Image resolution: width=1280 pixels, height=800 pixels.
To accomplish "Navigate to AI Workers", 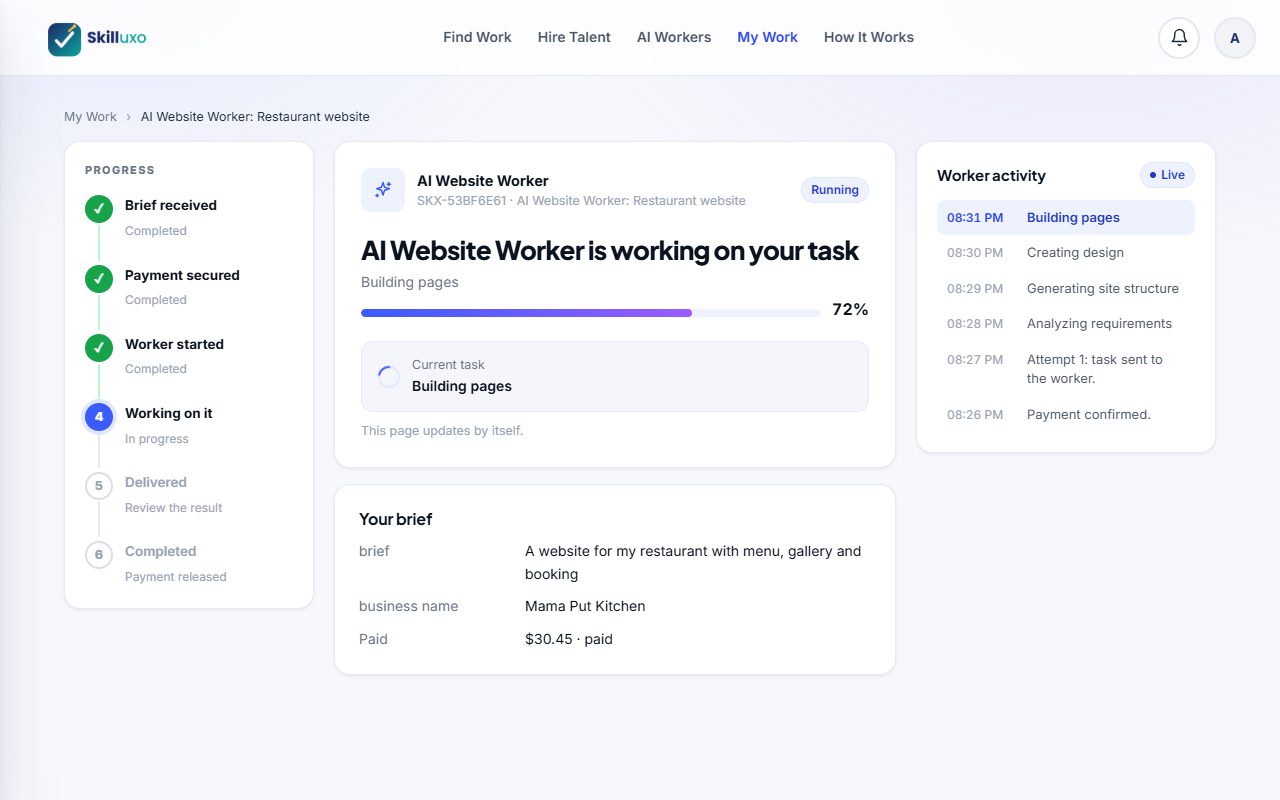I will click(x=674, y=37).
